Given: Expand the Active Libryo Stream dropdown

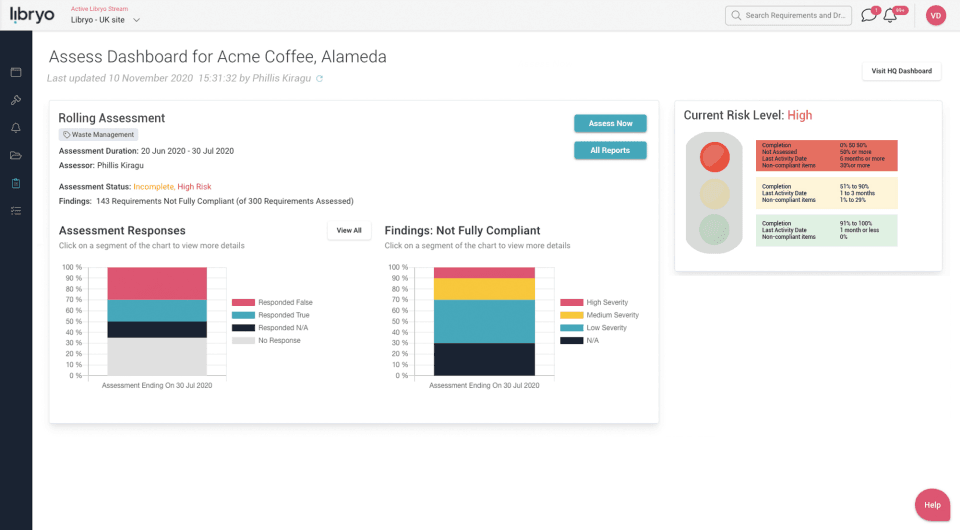Looking at the screenshot, I should [x=105, y=20].
